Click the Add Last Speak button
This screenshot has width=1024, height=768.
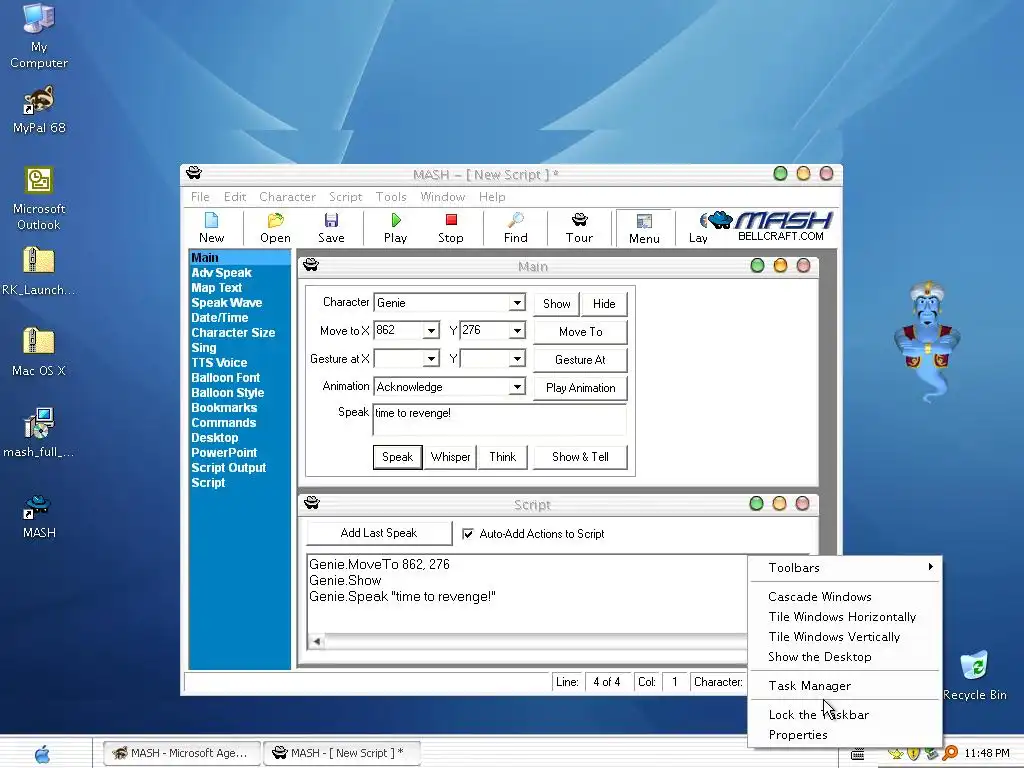[379, 533]
